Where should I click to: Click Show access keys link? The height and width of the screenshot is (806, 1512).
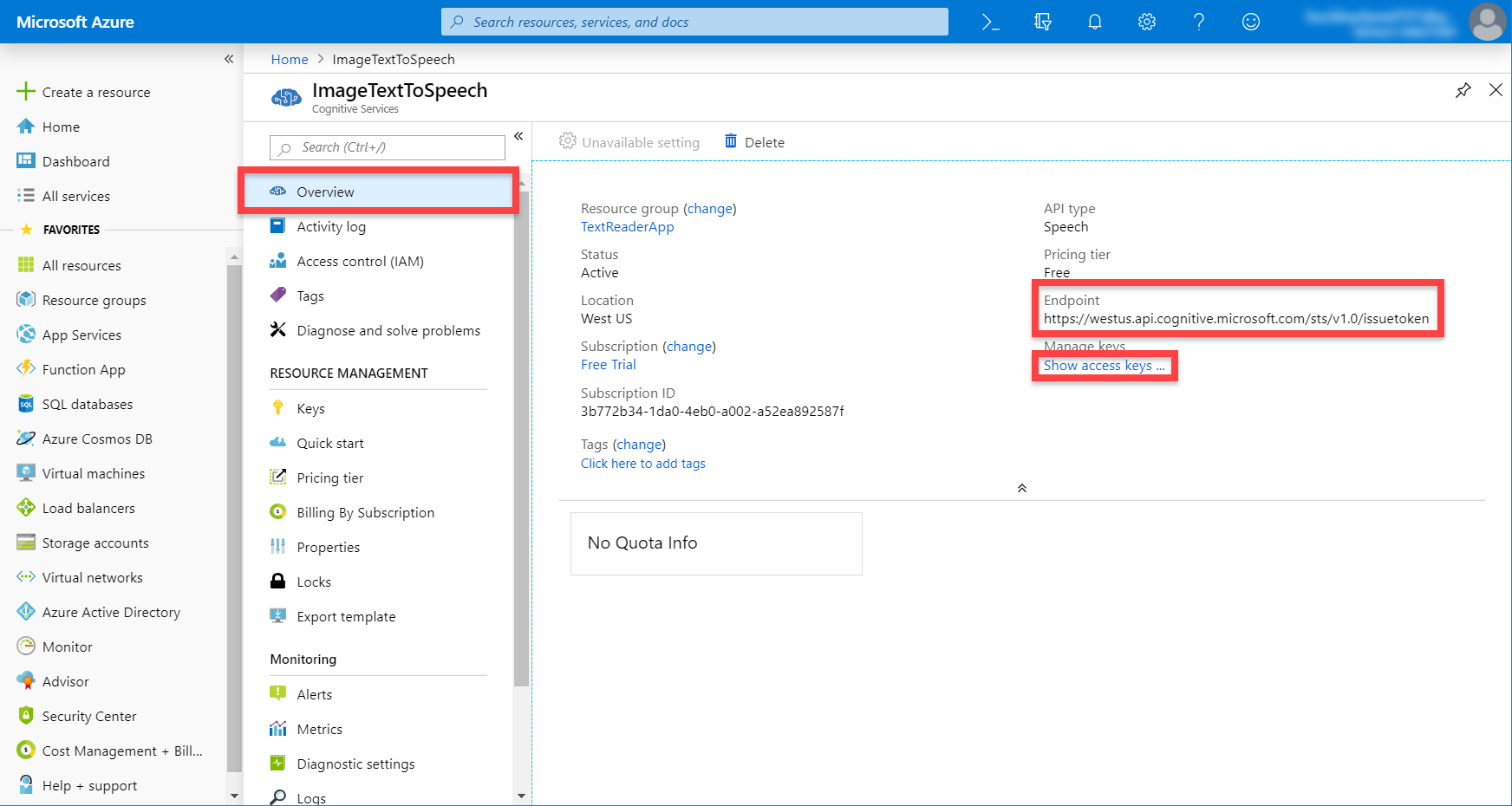[1104, 366]
